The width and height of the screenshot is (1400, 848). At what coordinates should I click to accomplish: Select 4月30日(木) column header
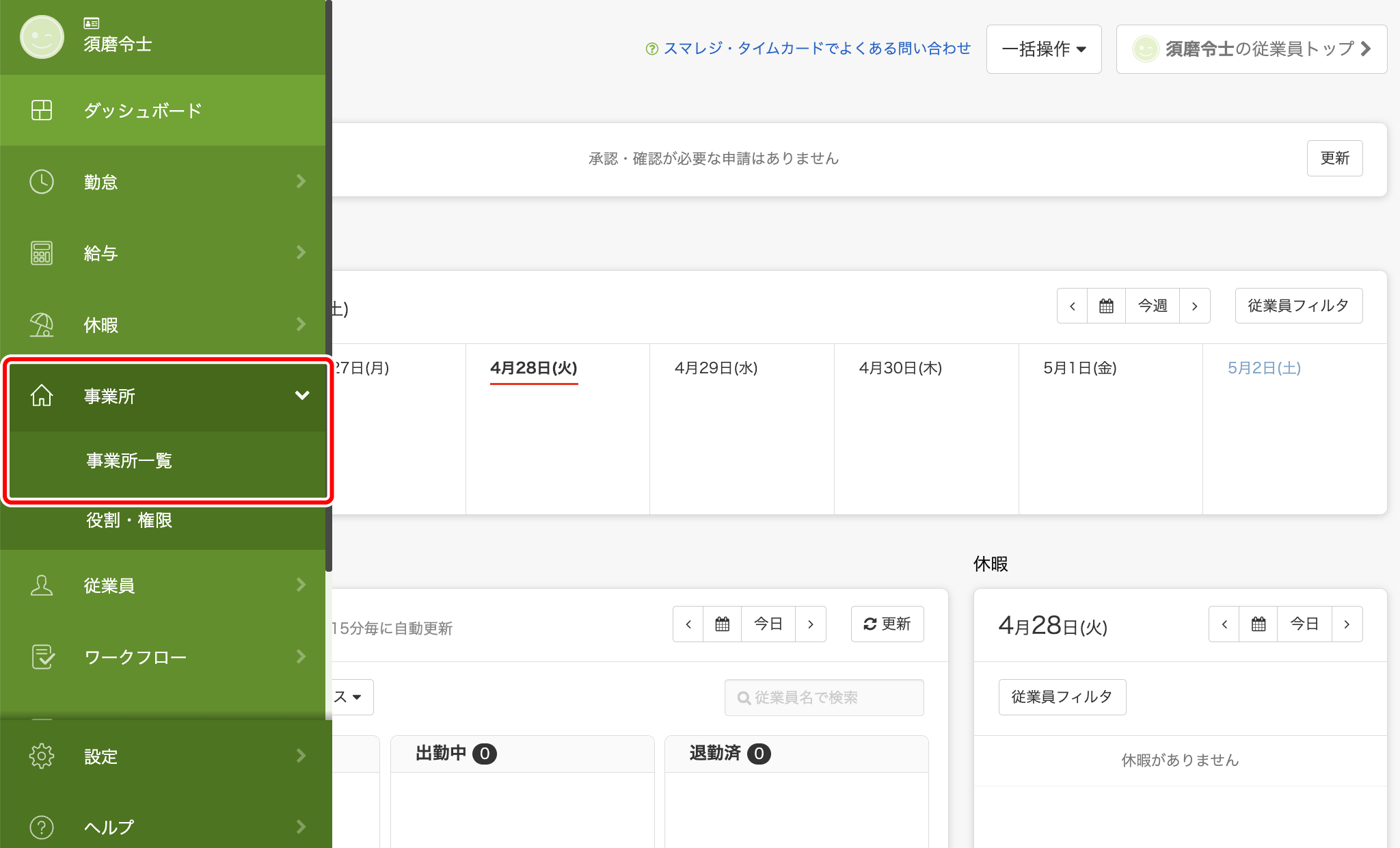click(x=901, y=368)
